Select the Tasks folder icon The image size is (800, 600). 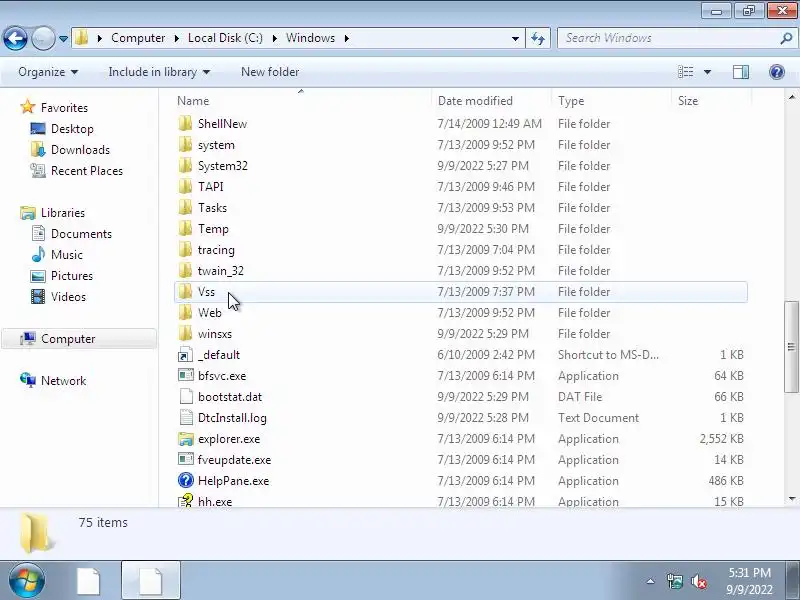(x=185, y=208)
